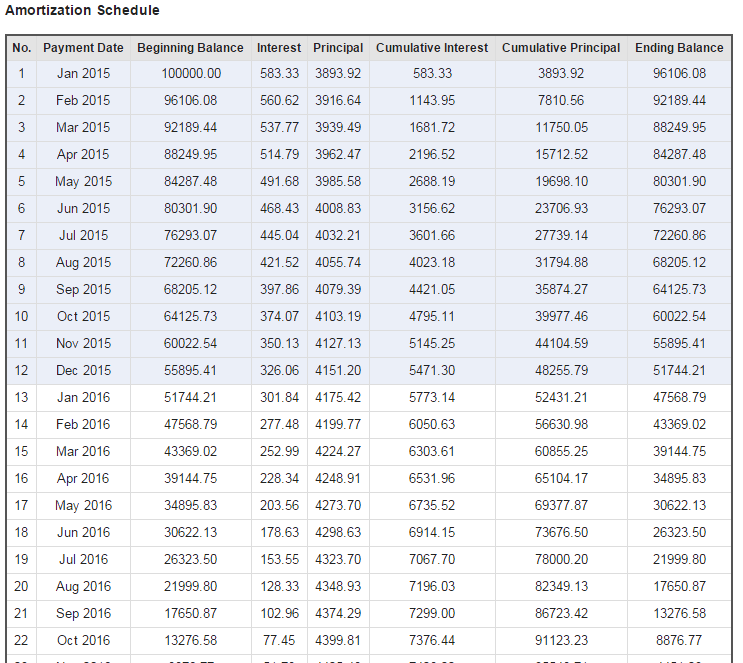Select the Apr 2016 date cell

click(83, 479)
